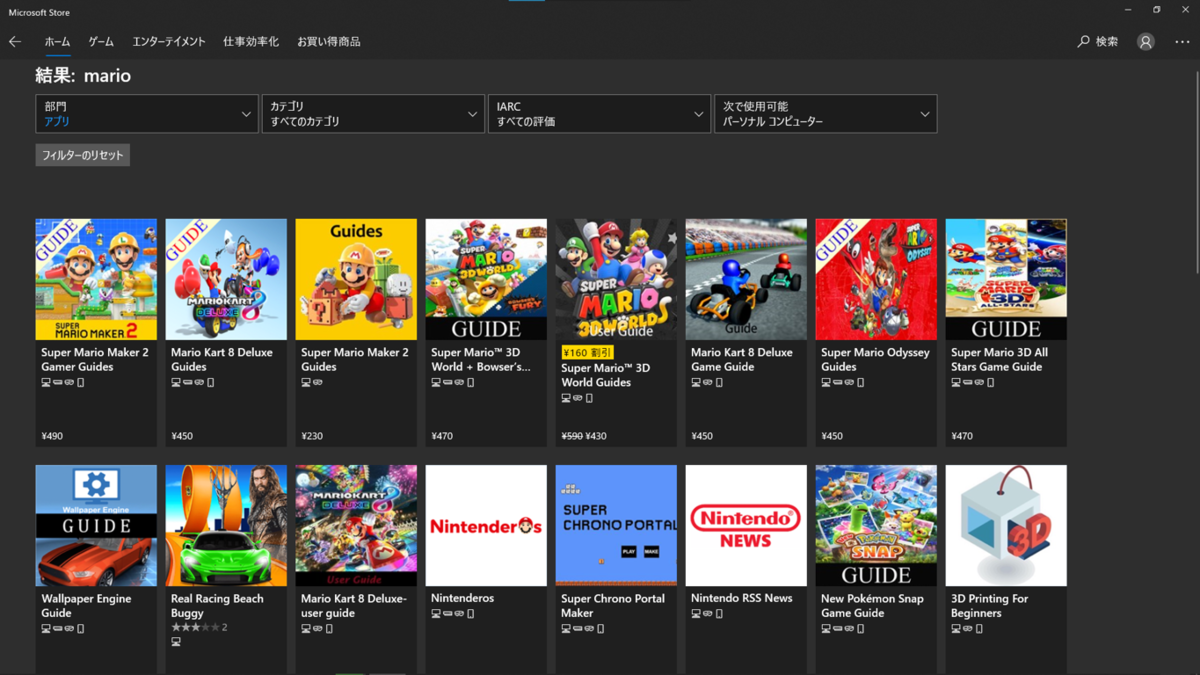This screenshot has width=1200, height=675.
Task: Open Super Mario 3D All Stars Game Guide thumbnail
Action: click(x=1006, y=279)
